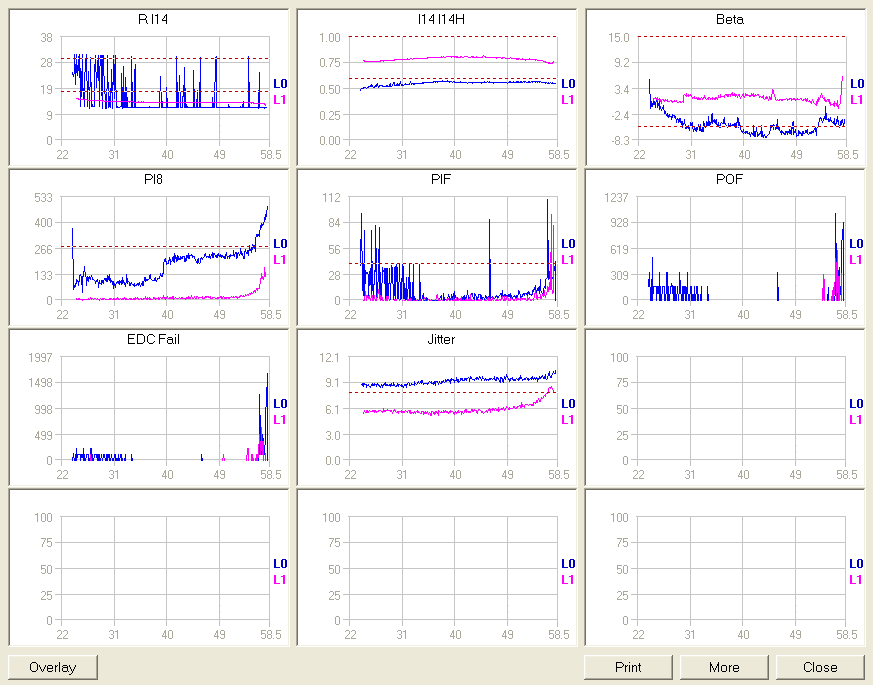Close the chart window using Close button
Image resolution: width=873 pixels, height=685 pixels.
[x=819, y=667]
